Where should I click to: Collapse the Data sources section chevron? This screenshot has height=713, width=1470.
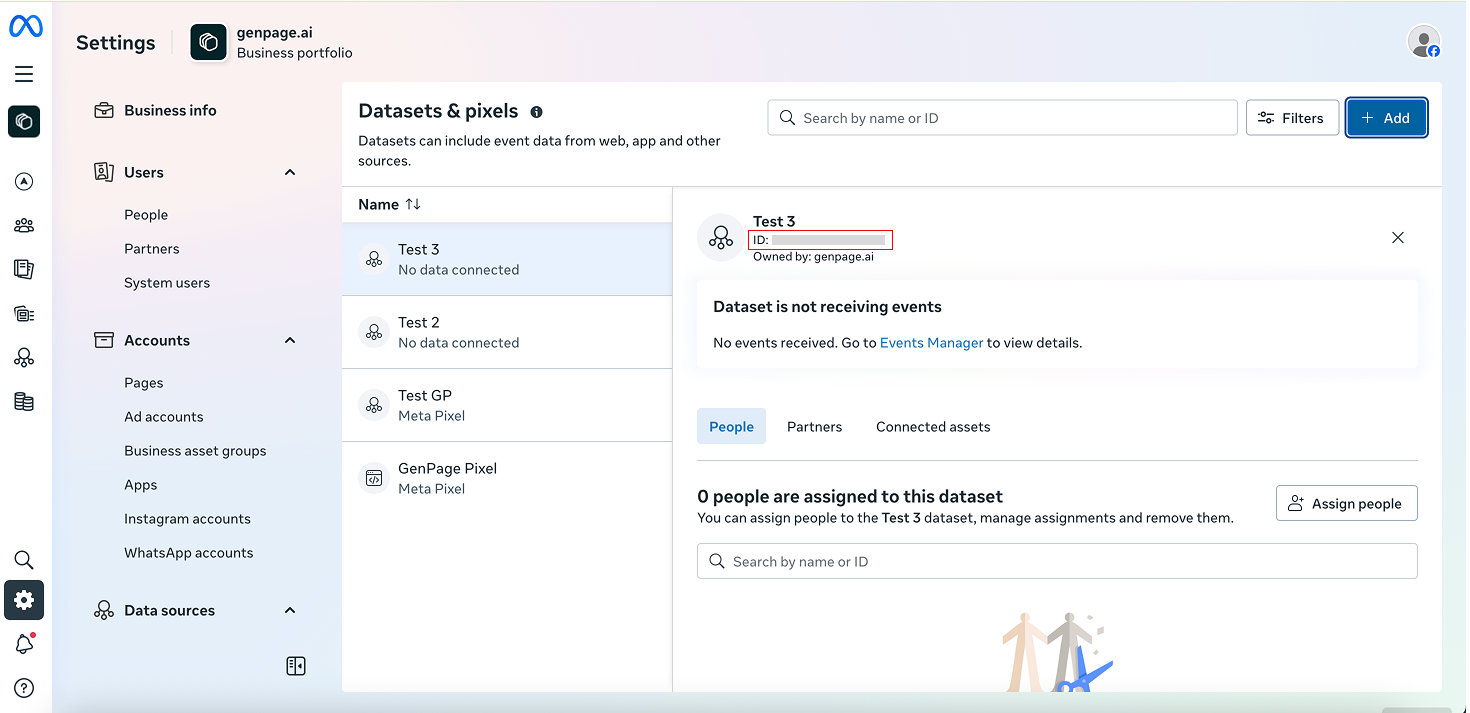290,610
